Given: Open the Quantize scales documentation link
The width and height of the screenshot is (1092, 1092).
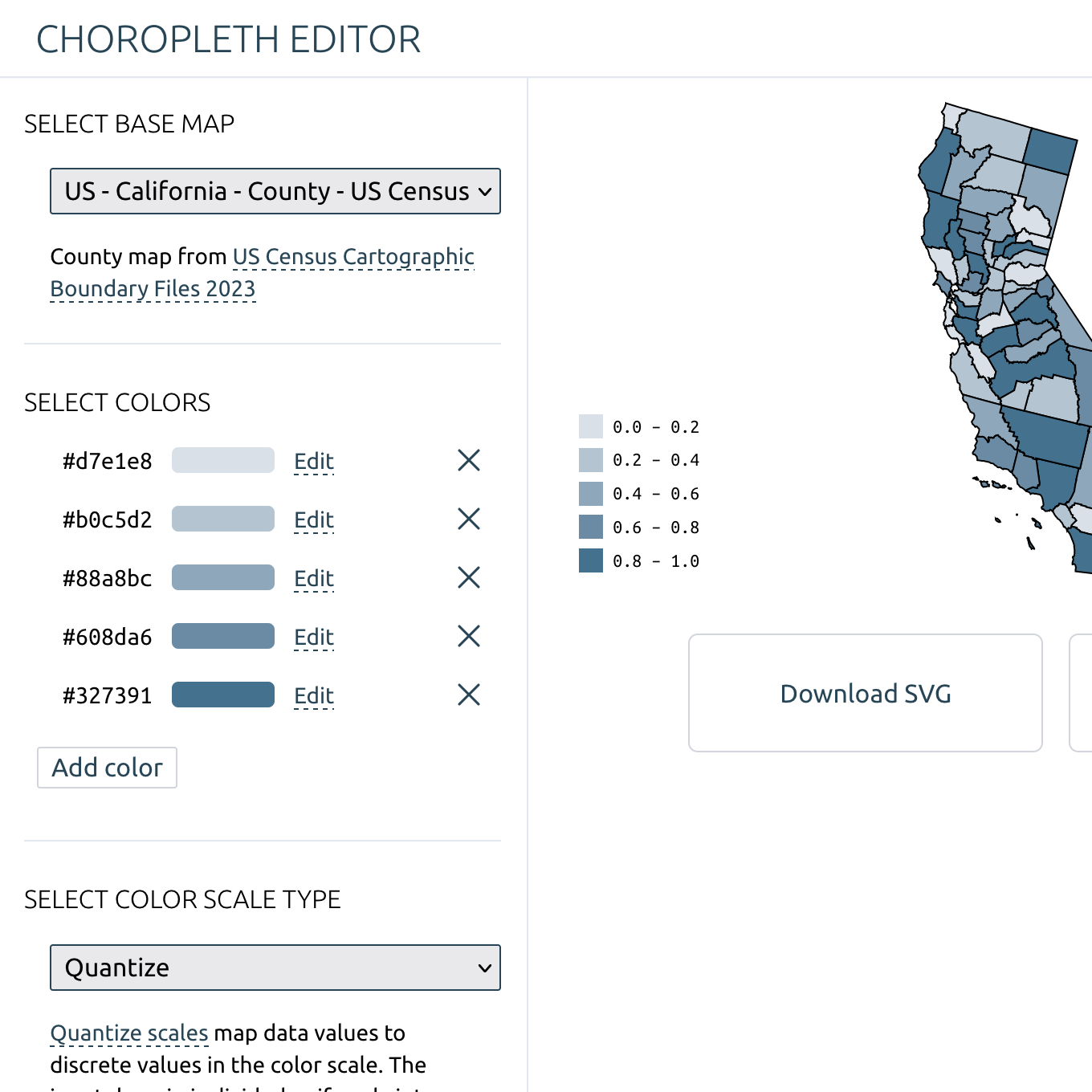Looking at the screenshot, I should pyautogui.click(x=129, y=1033).
